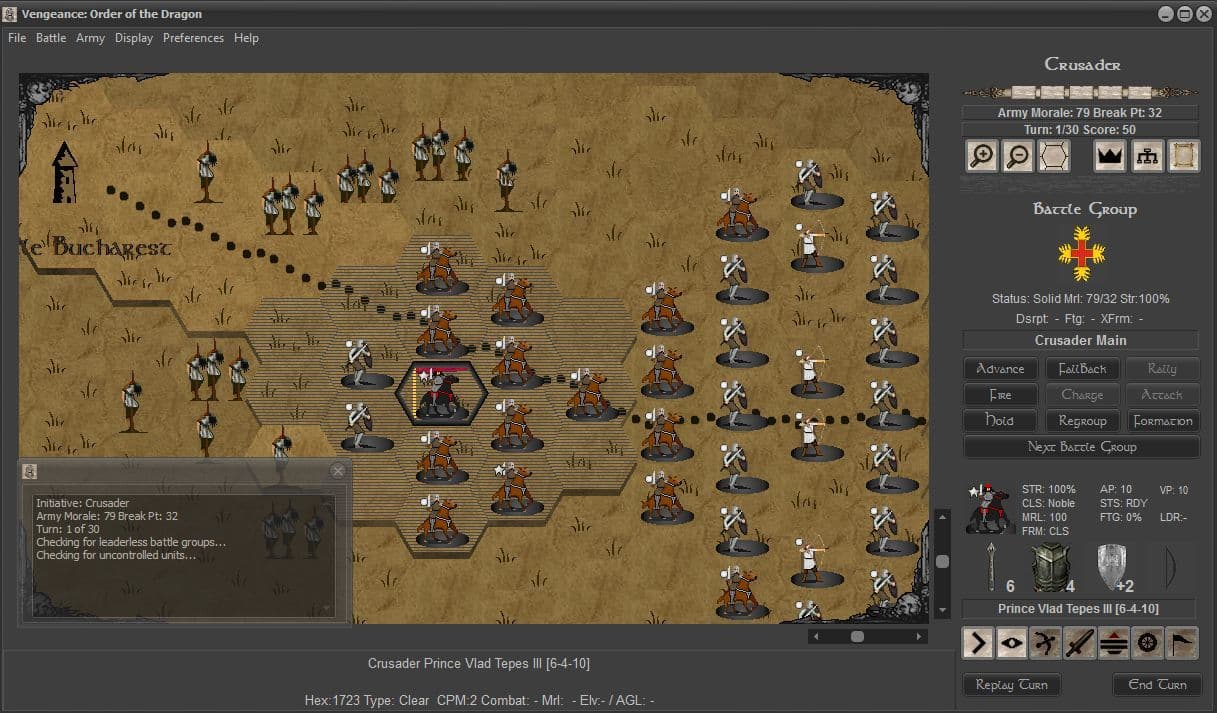Click the tower icon near Bucharest
Viewport: 1217px width, 713px height.
pyautogui.click(x=65, y=171)
